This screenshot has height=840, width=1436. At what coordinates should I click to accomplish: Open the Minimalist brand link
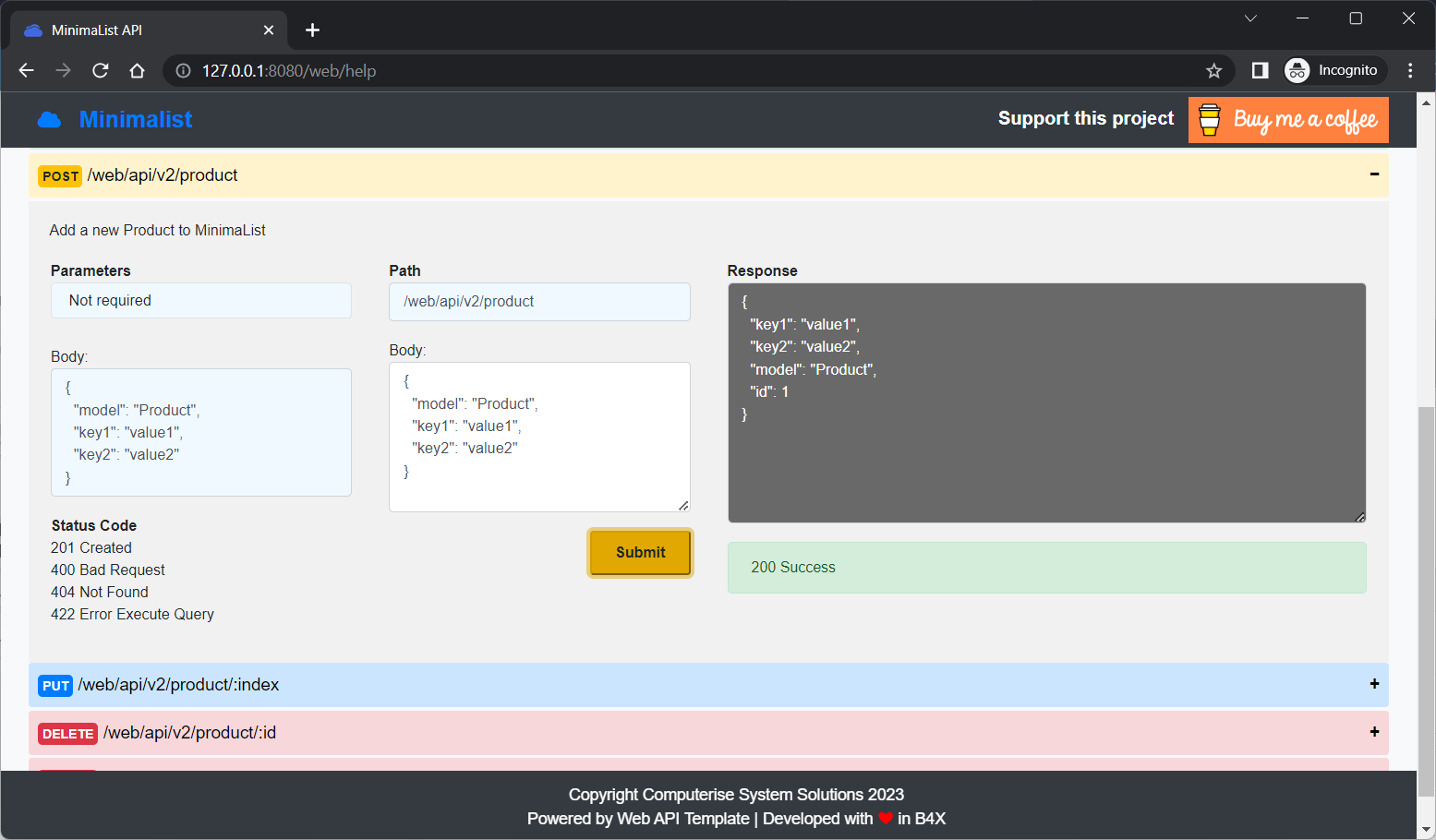tap(136, 120)
